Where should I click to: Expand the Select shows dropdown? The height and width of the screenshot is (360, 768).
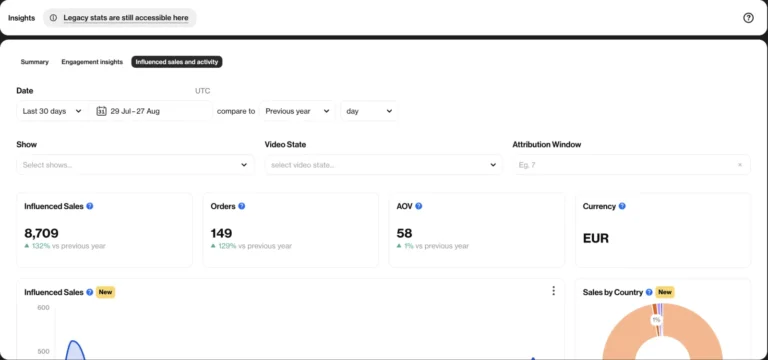135,165
